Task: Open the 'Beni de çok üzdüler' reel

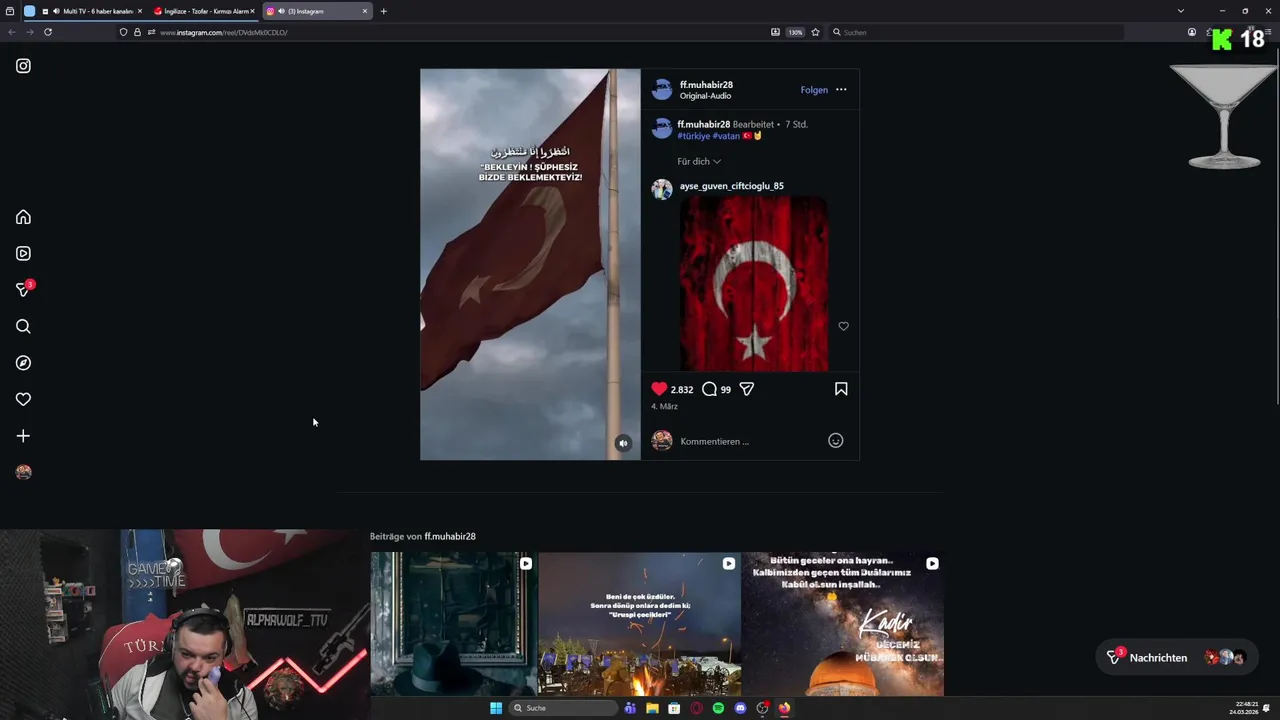Action: coord(640,624)
